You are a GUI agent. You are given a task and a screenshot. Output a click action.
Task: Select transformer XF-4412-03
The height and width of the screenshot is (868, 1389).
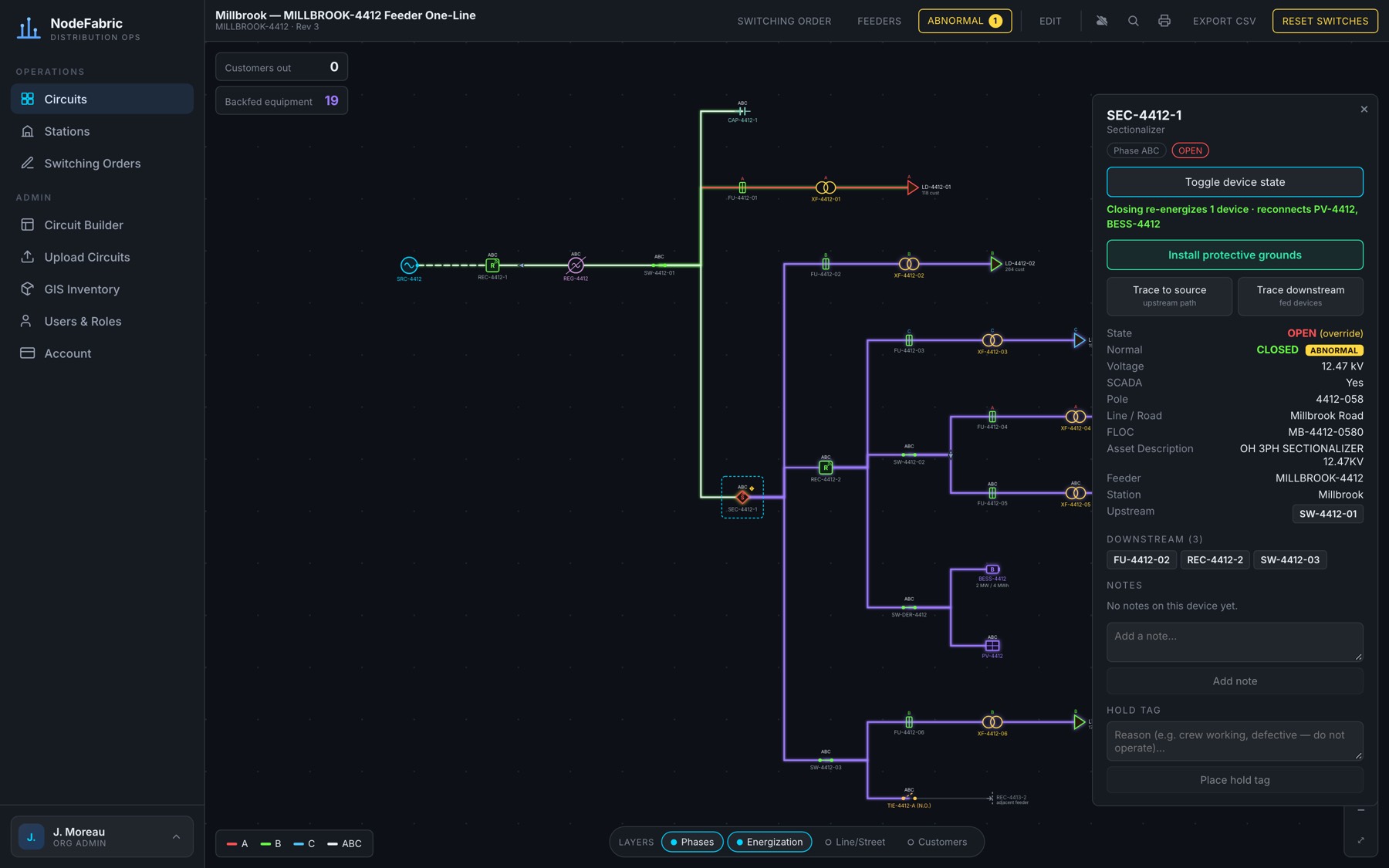point(992,339)
